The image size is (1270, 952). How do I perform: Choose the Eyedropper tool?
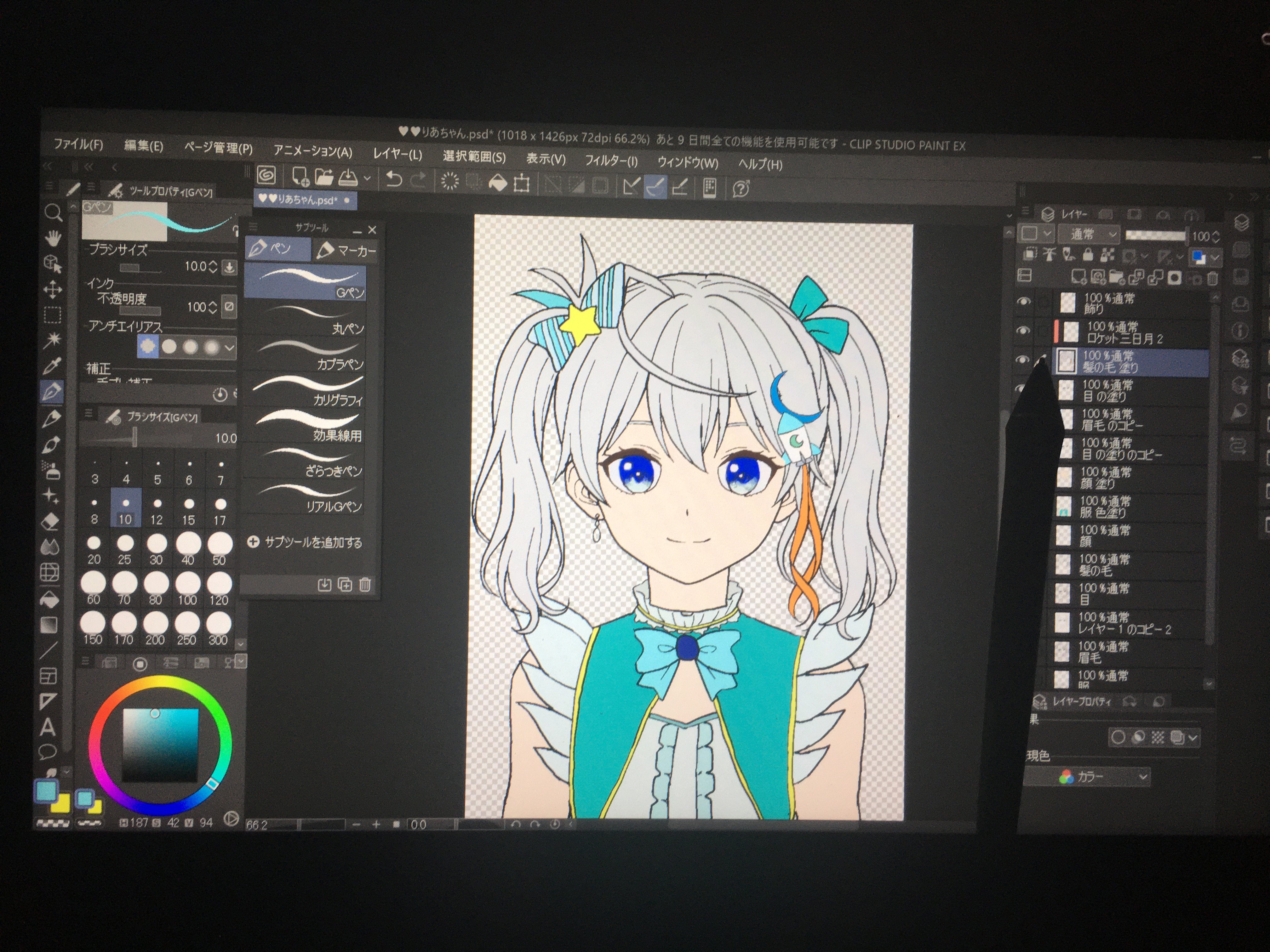pyautogui.click(x=52, y=365)
